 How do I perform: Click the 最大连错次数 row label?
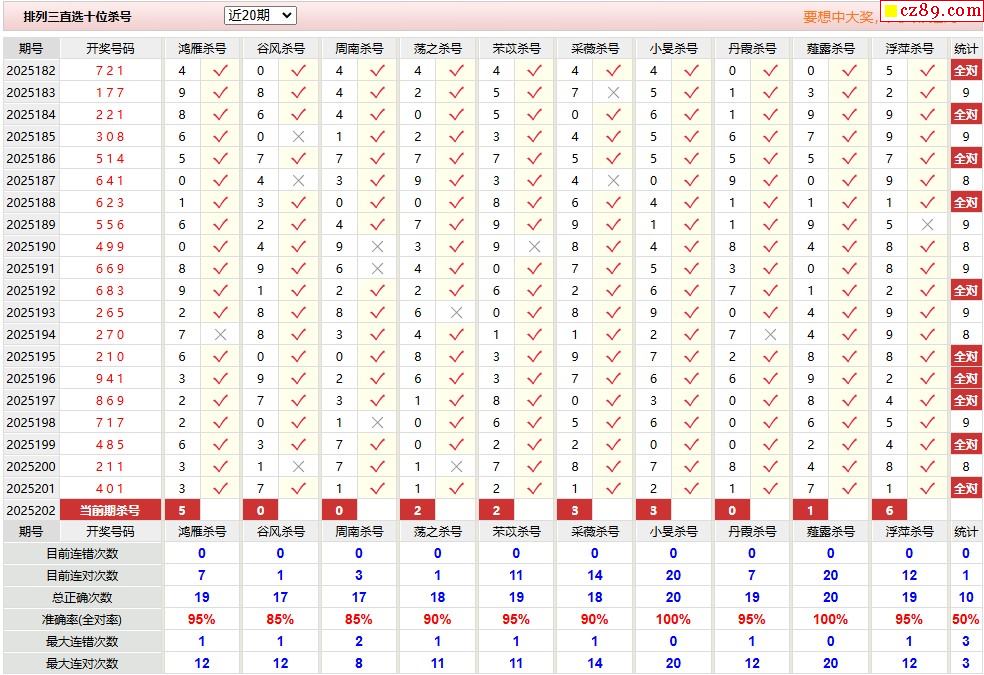point(82,642)
